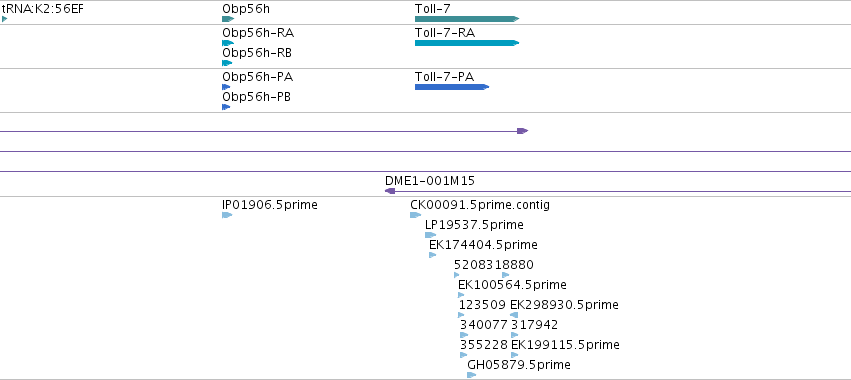Select the LP19537.5prime EST marker
Screen dimensions: 851x380
[x=430, y=235]
